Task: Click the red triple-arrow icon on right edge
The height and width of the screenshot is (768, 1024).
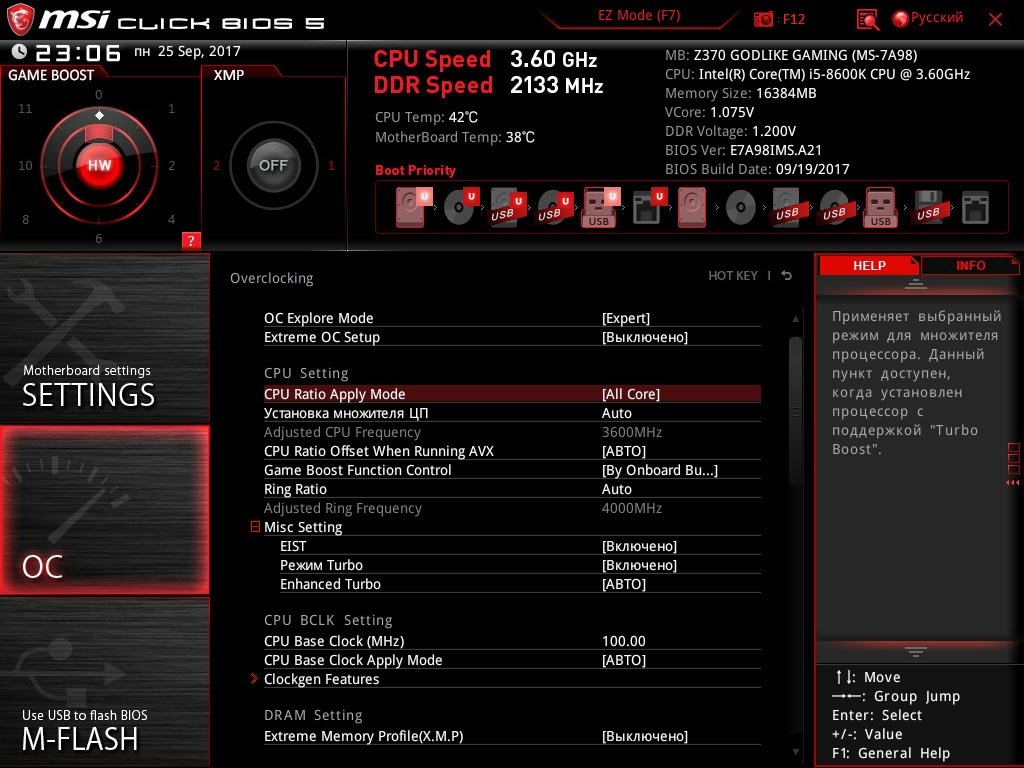Action: pos(1013,483)
